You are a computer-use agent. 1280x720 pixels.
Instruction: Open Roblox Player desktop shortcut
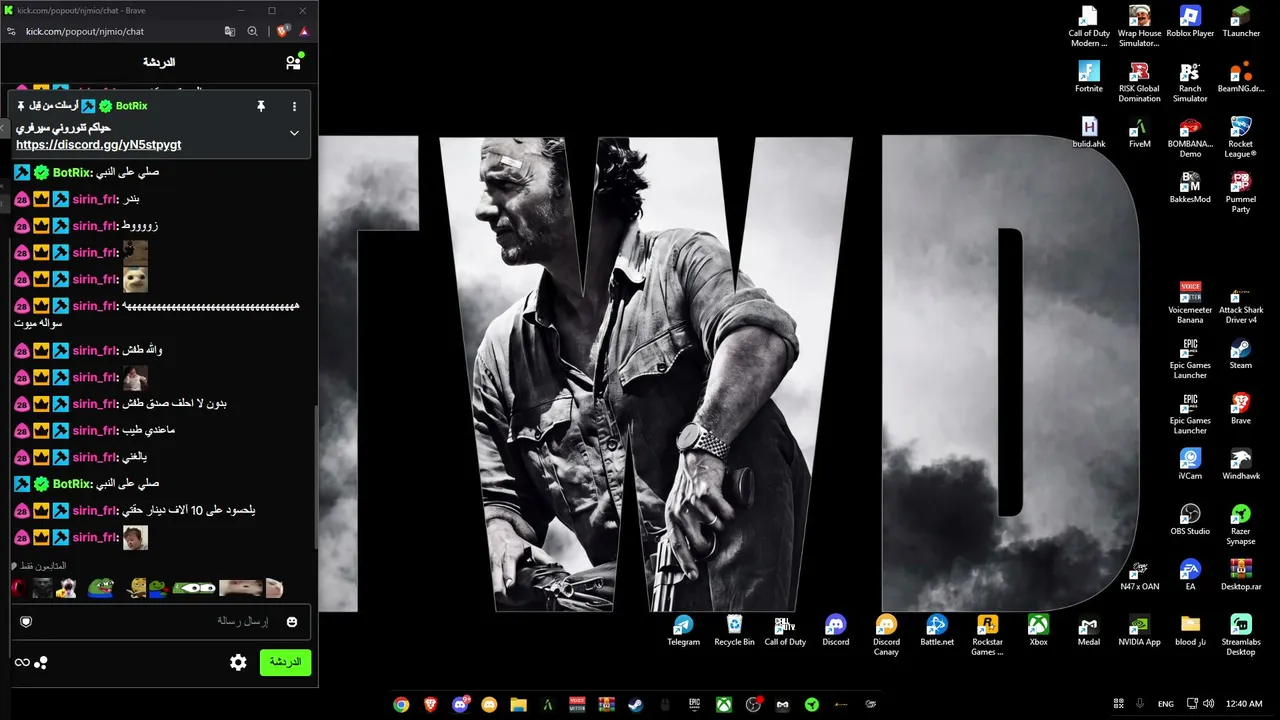tap(1190, 22)
